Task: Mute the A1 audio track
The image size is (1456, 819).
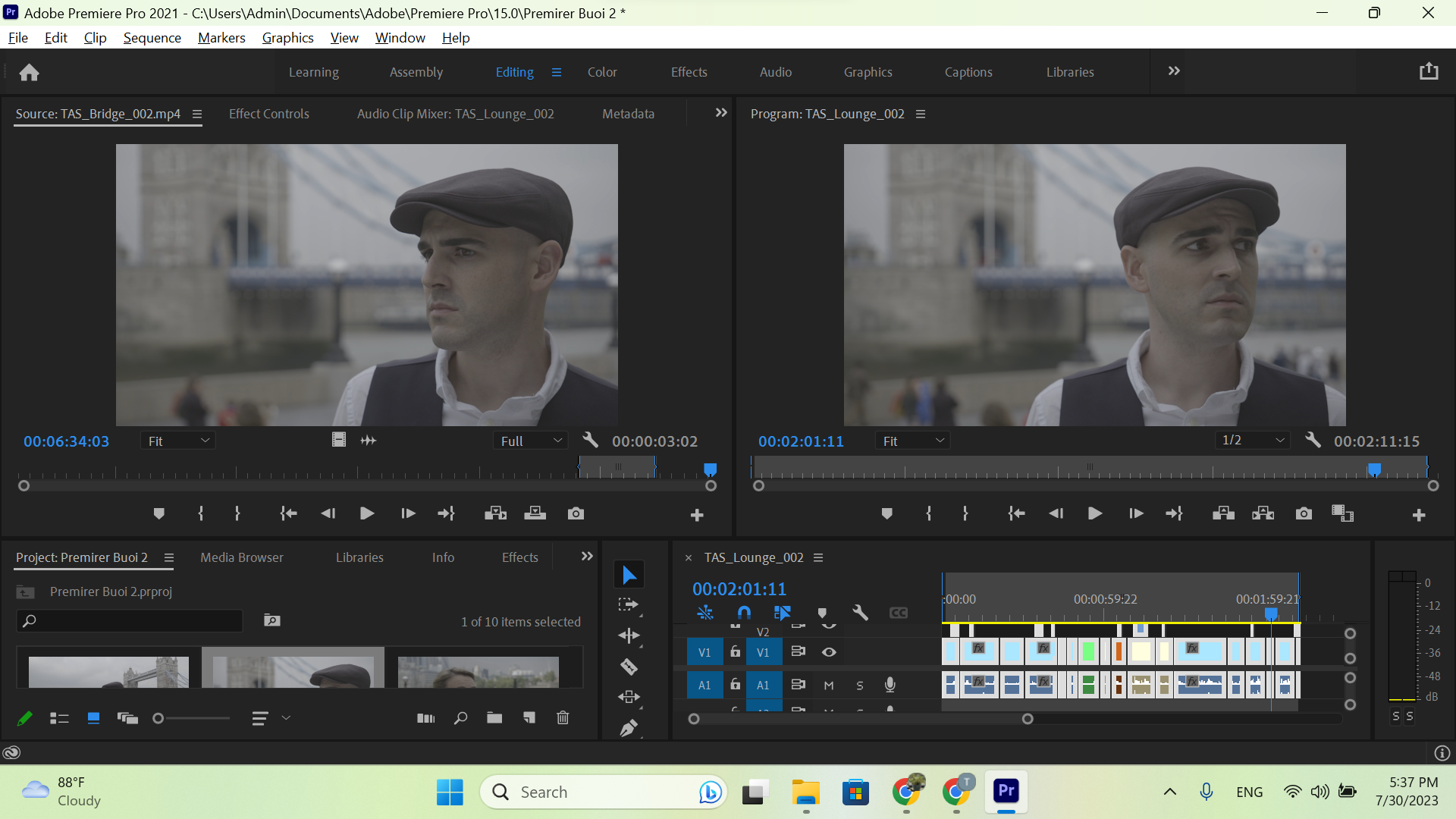Action: (829, 686)
